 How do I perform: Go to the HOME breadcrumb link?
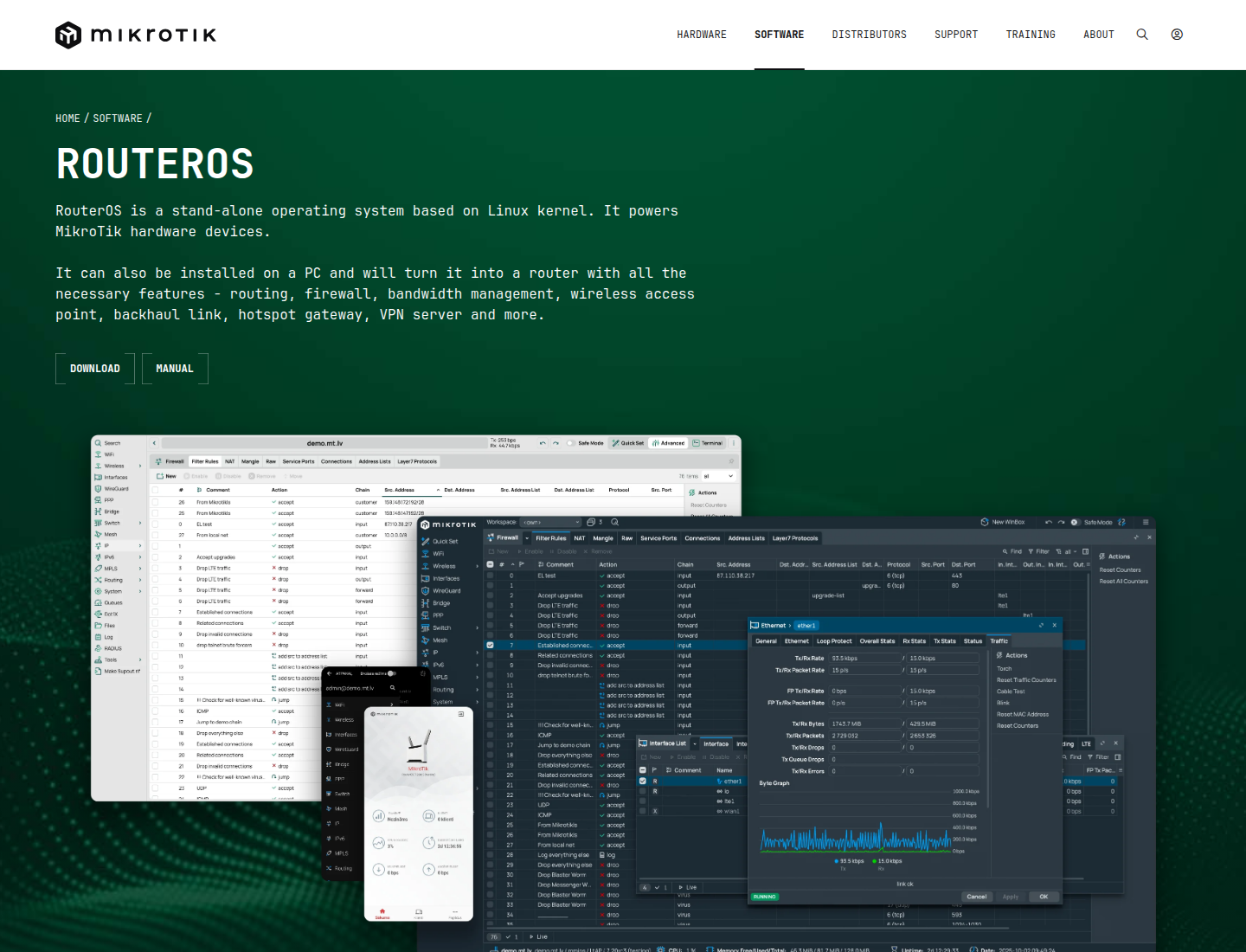pyautogui.click(x=67, y=119)
